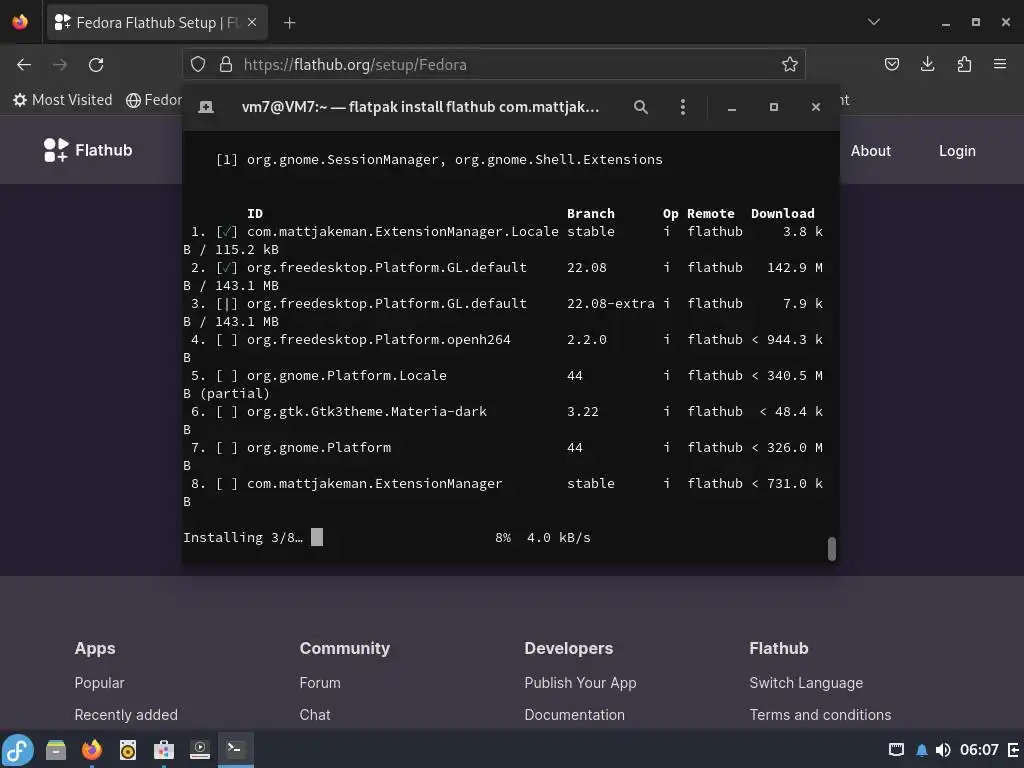The width and height of the screenshot is (1024, 768).
Task: Open the Chat link
Action: click(315, 714)
